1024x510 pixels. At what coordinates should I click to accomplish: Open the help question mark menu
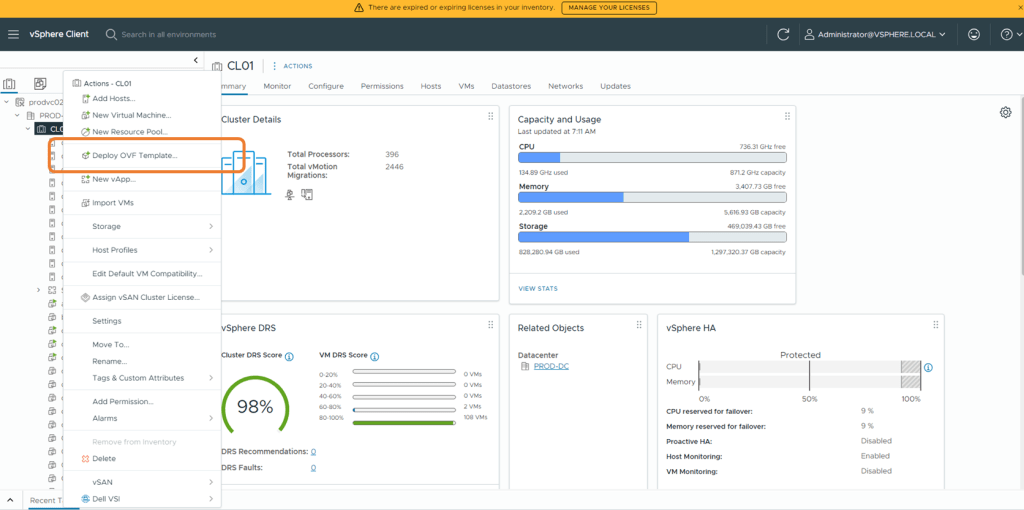pyautogui.click(x=1006, y=34)
